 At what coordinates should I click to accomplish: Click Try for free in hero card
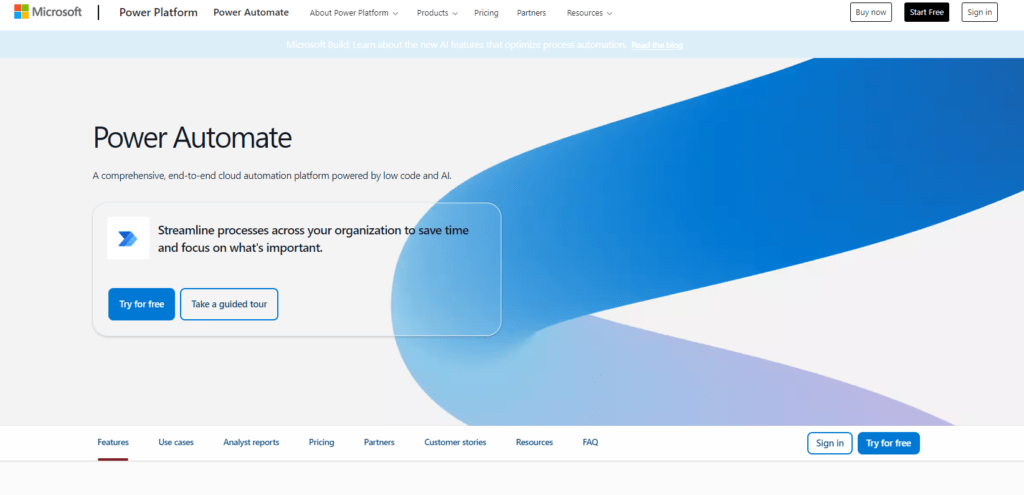(141, 304)
